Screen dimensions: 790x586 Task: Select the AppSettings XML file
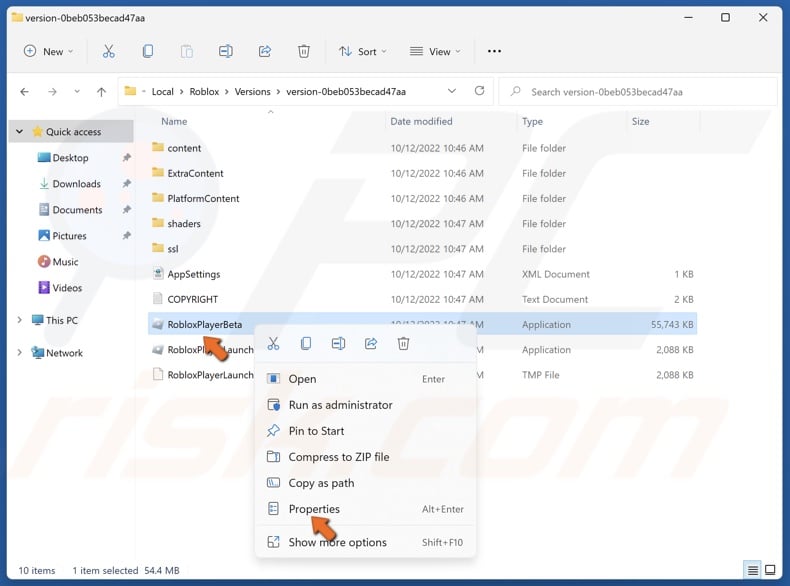click(422, 274)
